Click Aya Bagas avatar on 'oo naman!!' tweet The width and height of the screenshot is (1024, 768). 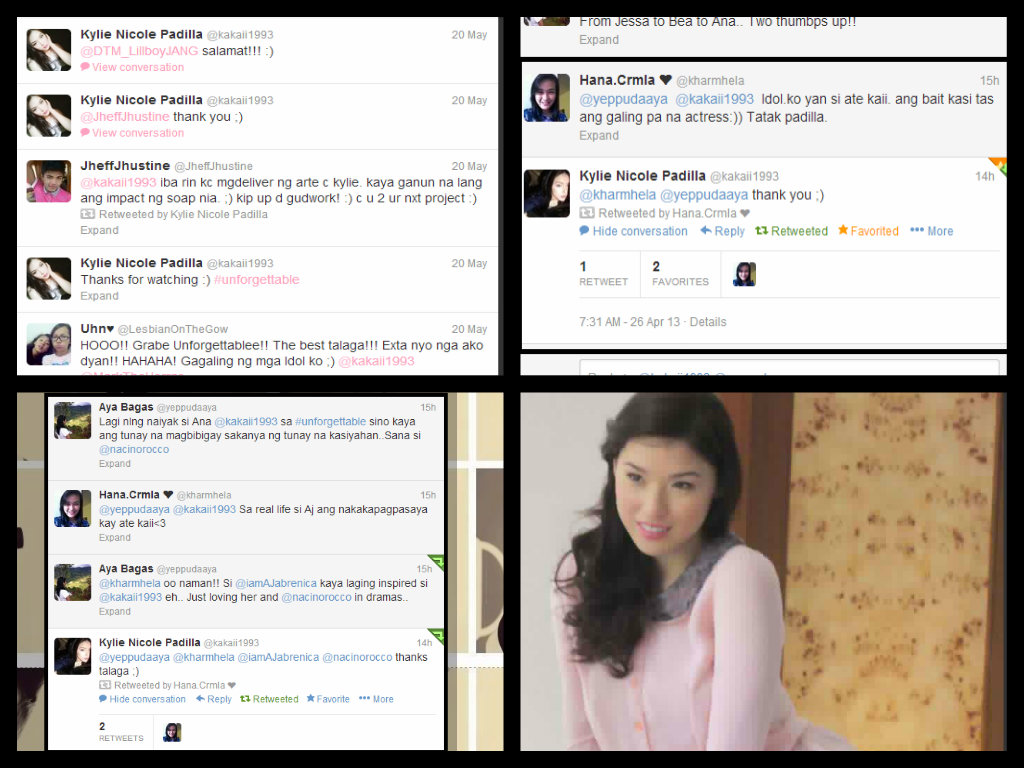tap(72, 583)
